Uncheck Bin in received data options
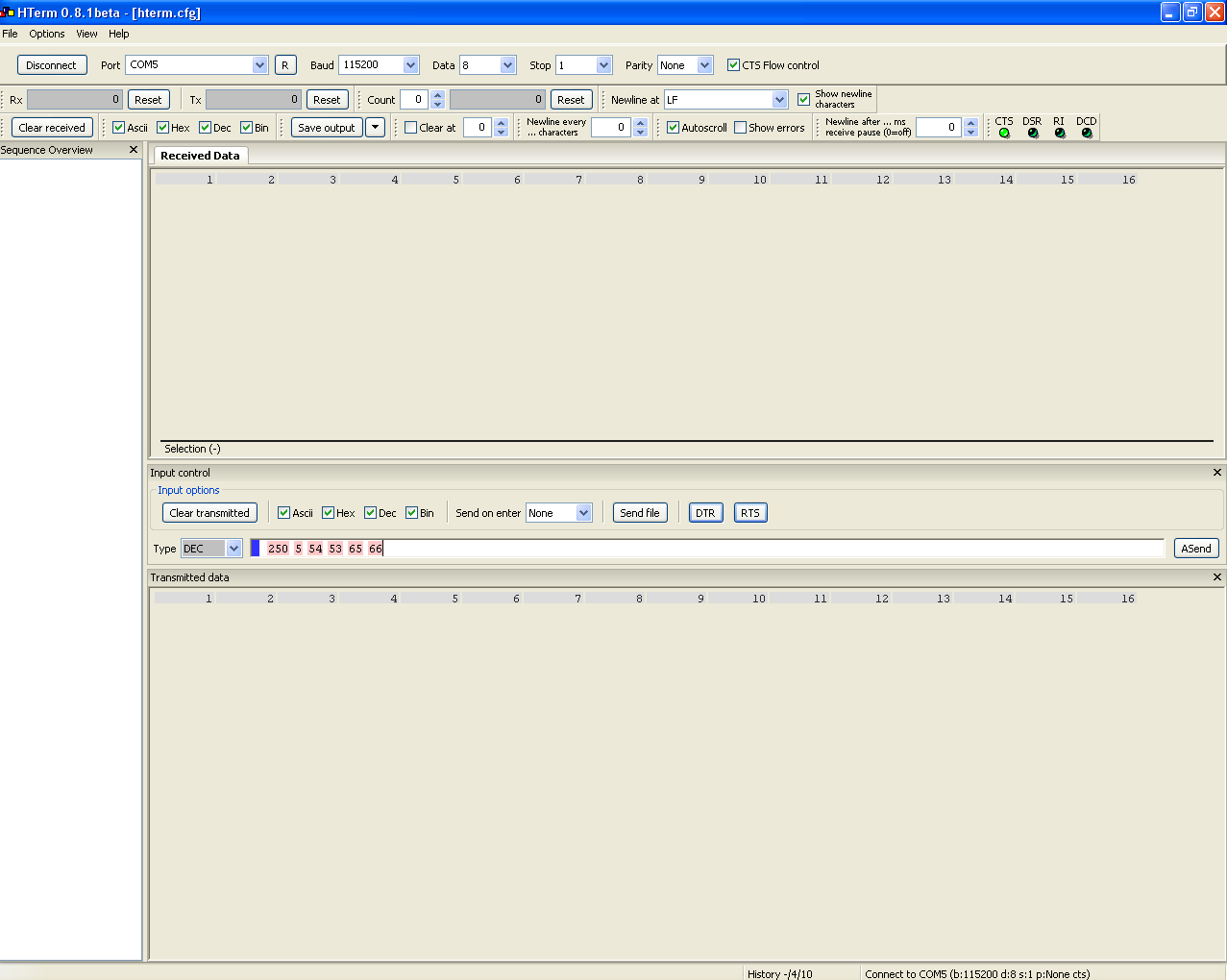This screenshot has height=980, width=1227. coord(246,128)
